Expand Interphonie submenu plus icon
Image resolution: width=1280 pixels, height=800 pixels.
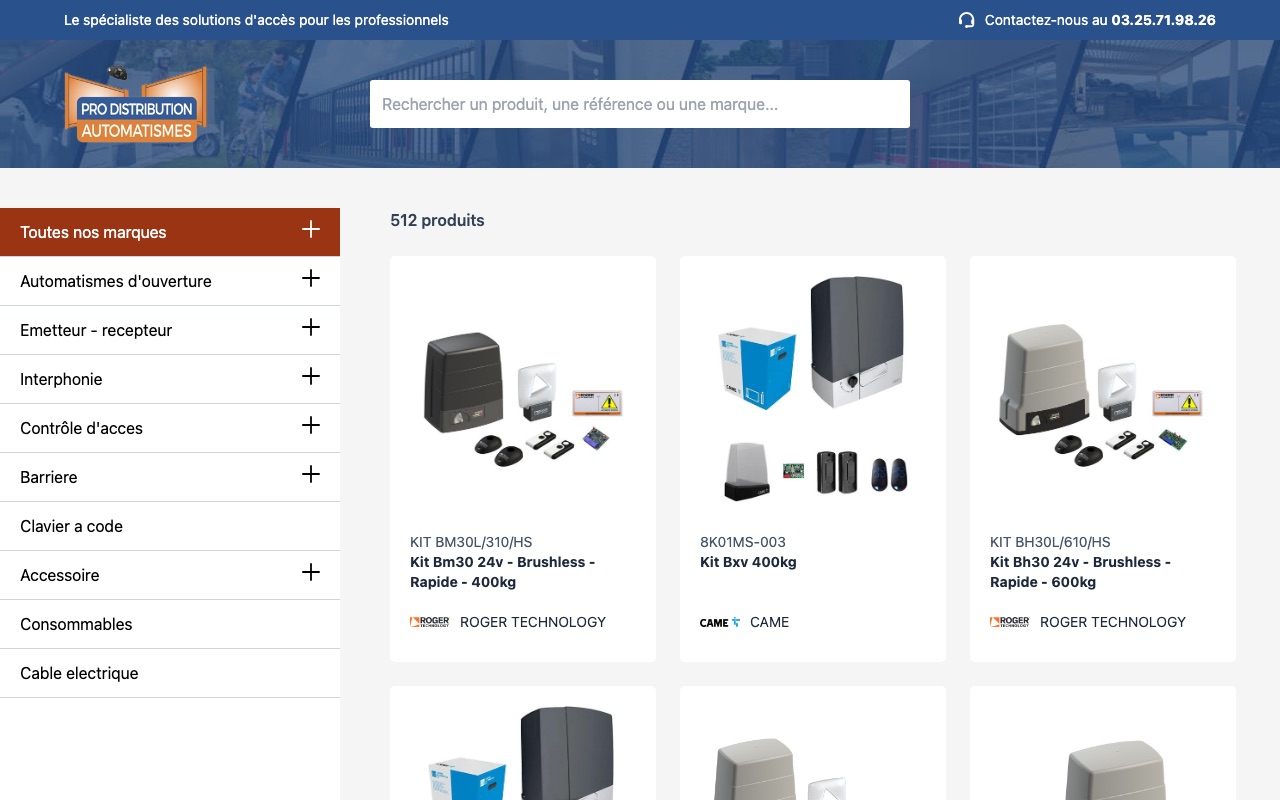[311, 376]
